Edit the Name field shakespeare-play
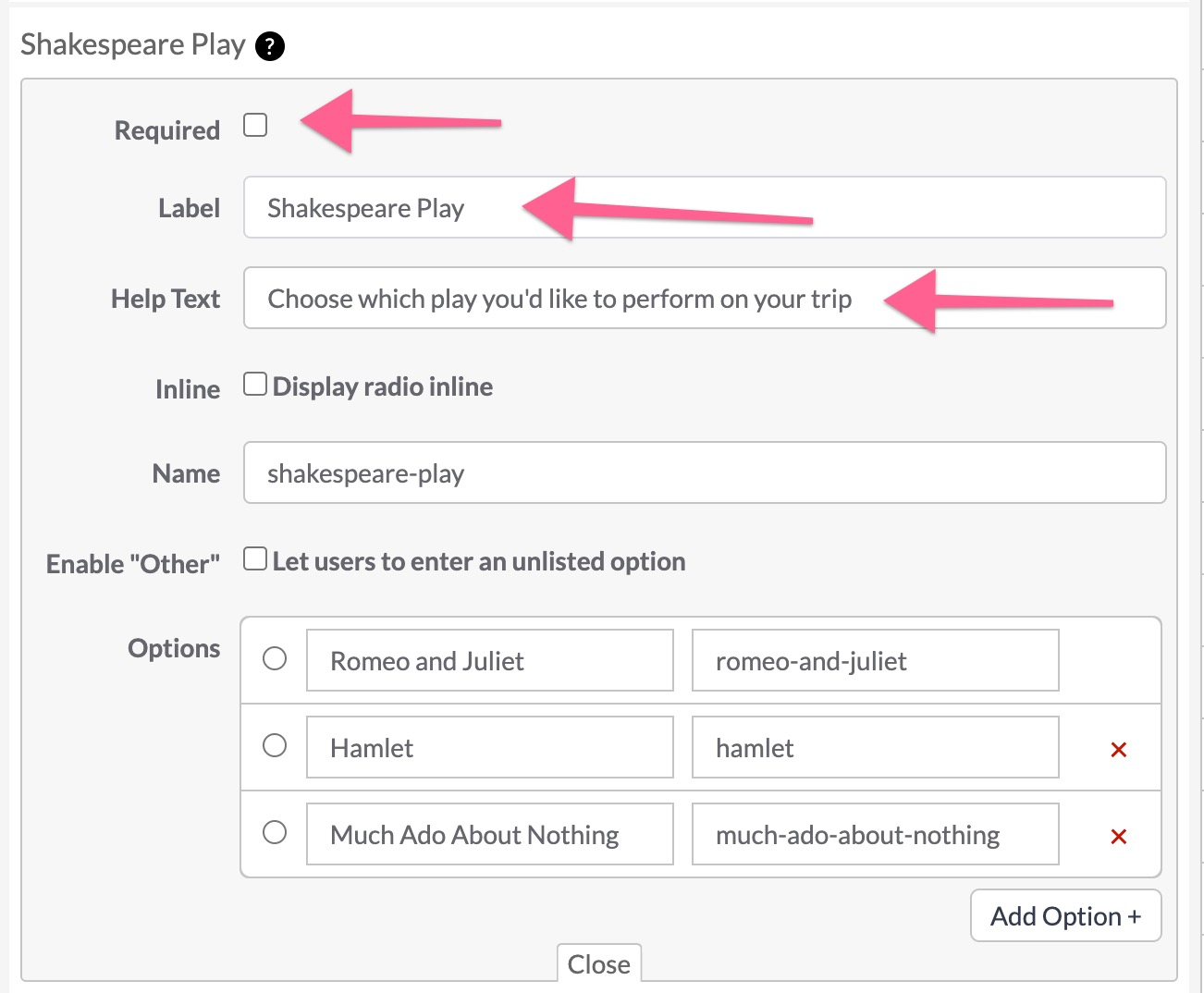The image size is (1204, 993). coord(705,472)
